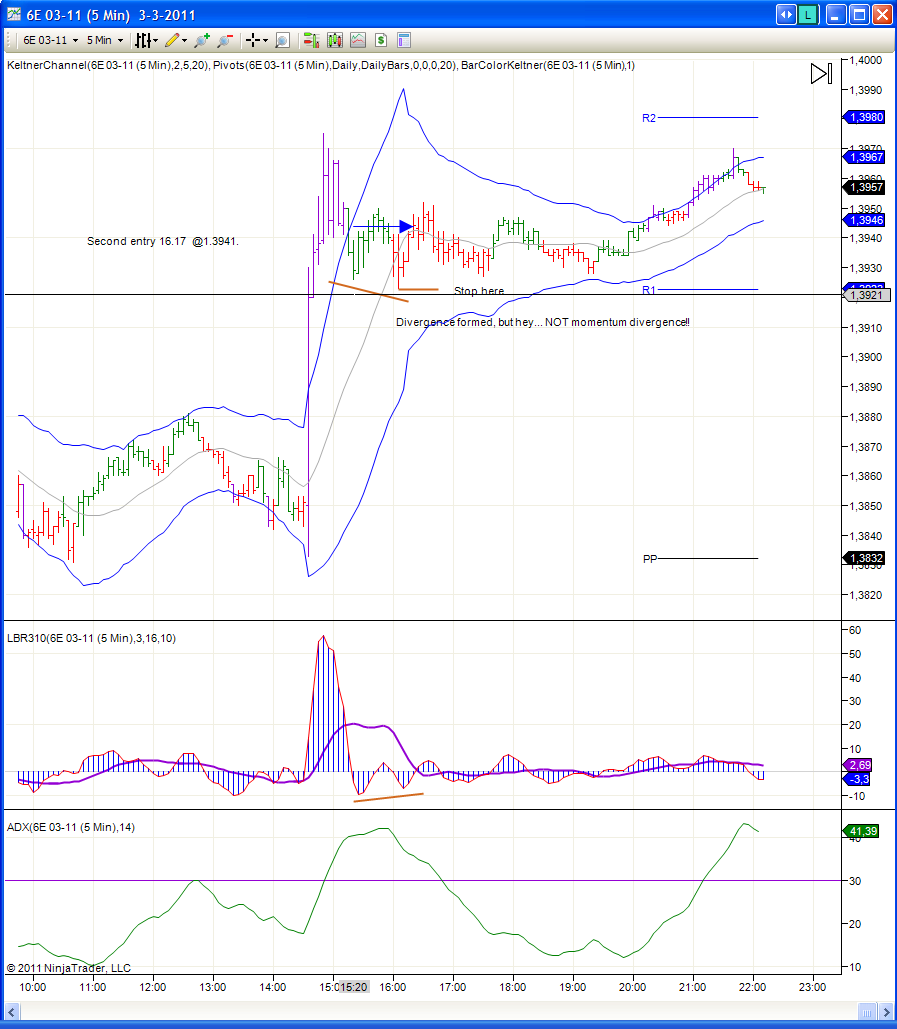Select the 41,39 ADX value marker
The width and height of the screenshot is (897, 1029).
pyautogui.click(x=861, y=831)
